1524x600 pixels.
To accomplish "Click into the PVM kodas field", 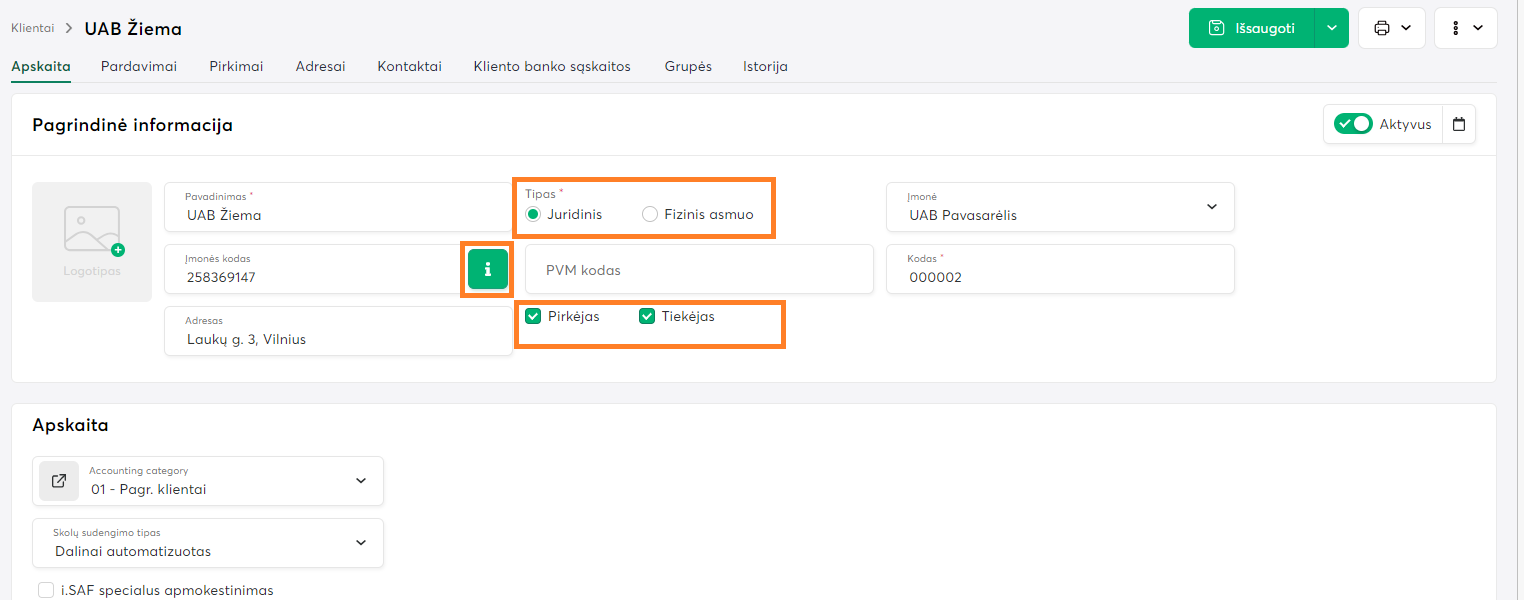I will pos(698,270).
